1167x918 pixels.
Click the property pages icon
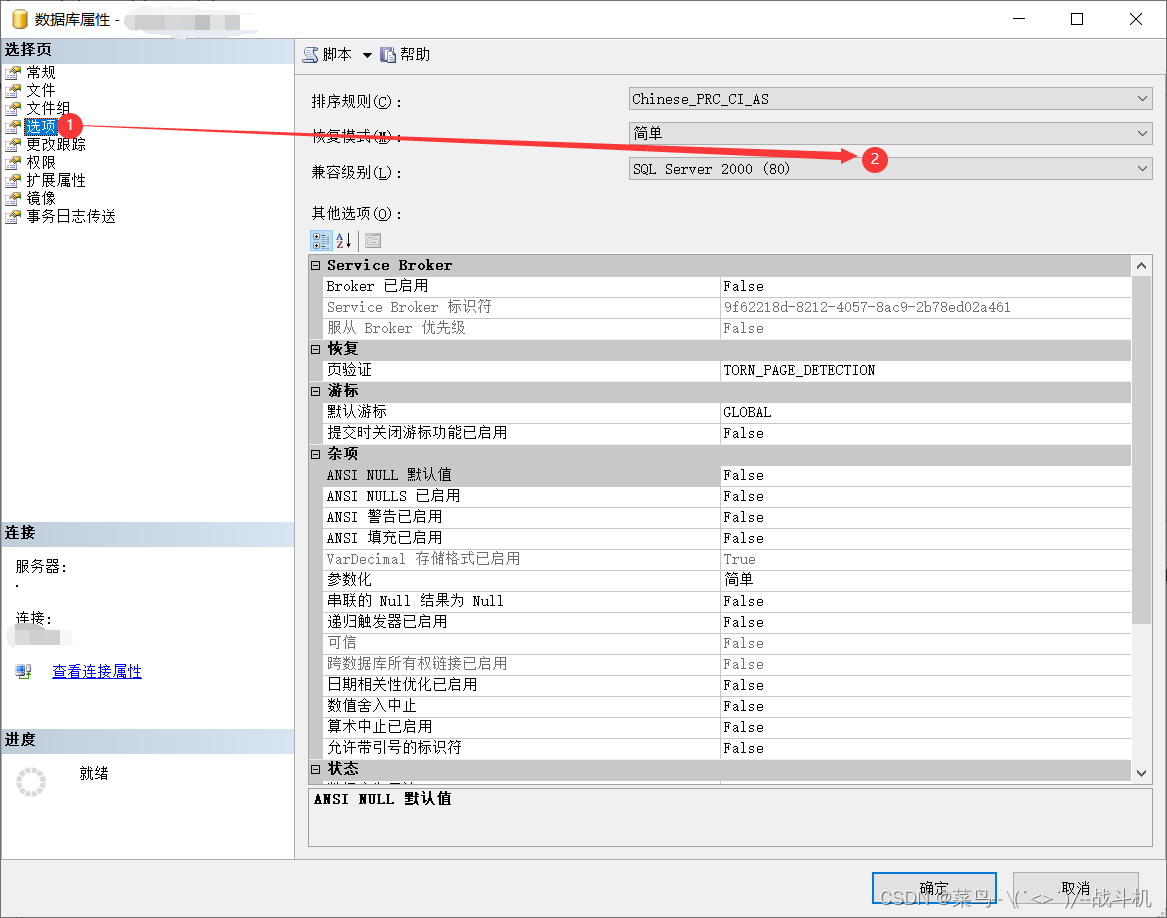373,240
